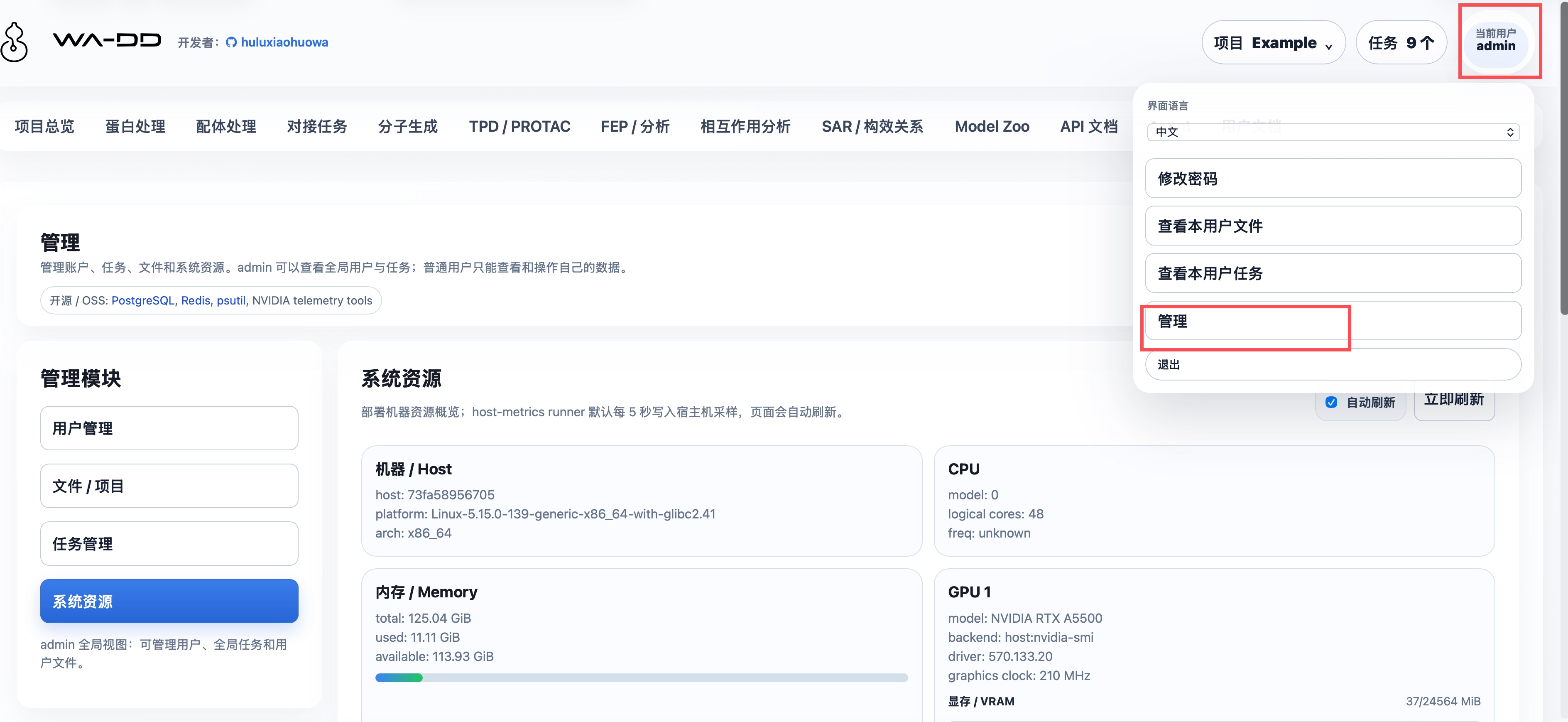The height and width of the screenshot is (722, 1568).
Task: Go to the FEP / 分析 tab
Action: 635,127
